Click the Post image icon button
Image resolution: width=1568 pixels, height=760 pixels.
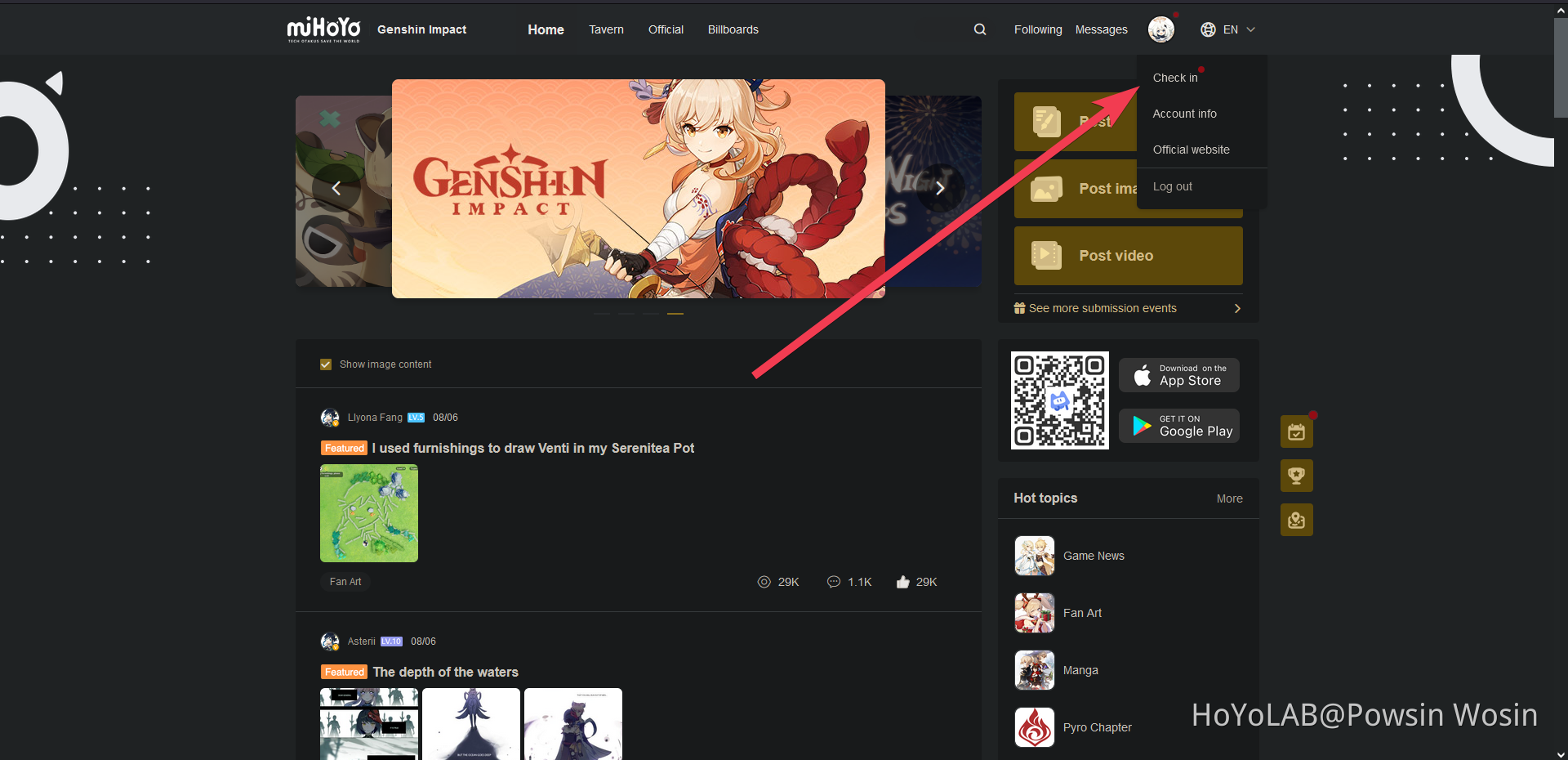coord(1046,189)
